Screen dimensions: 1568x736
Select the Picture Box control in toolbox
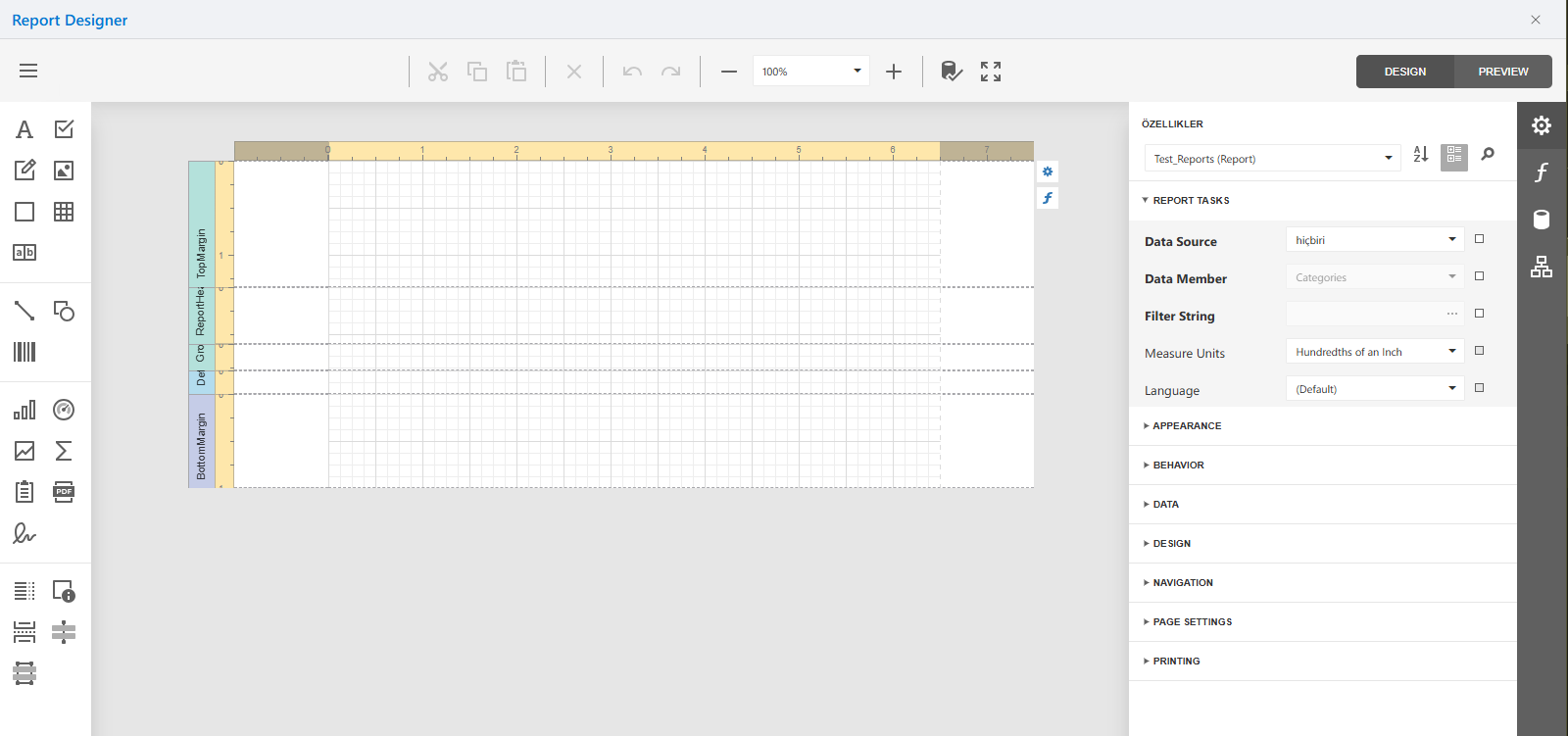tap(64, 171)
